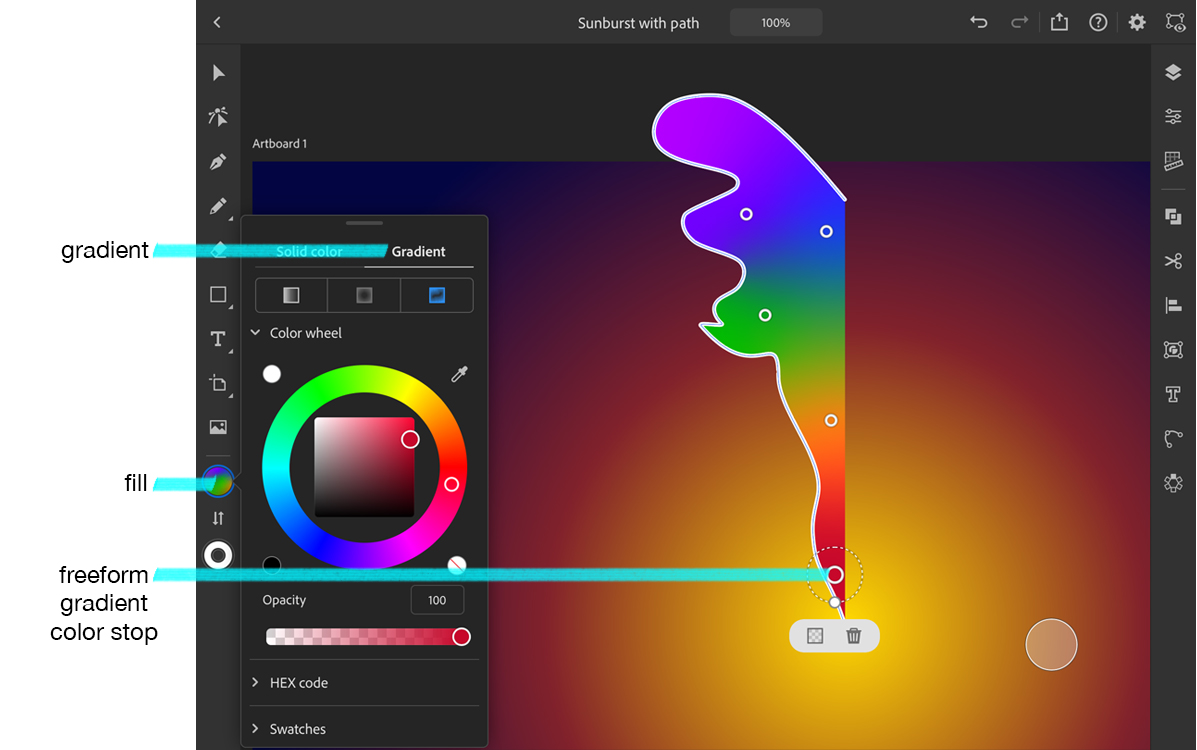Select the radial gradient type
Image resolution: width=1197 pixels, height=750 pixels.
363,295
